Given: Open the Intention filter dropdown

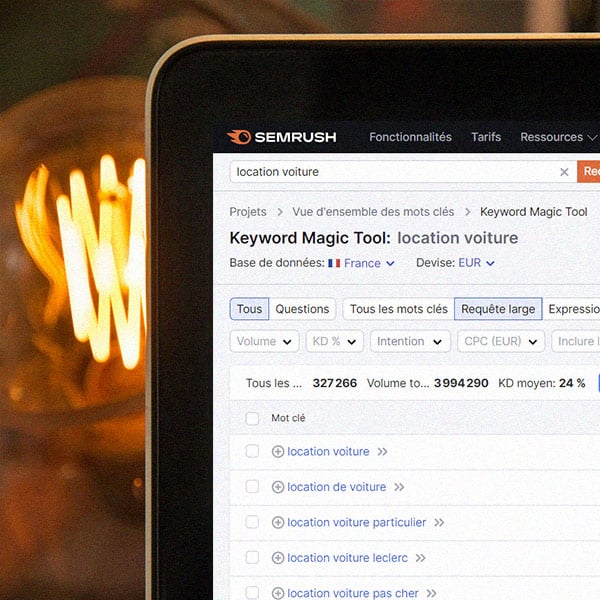Looking at the screenshot, I should pyautogui.click(x=410, y=341).
